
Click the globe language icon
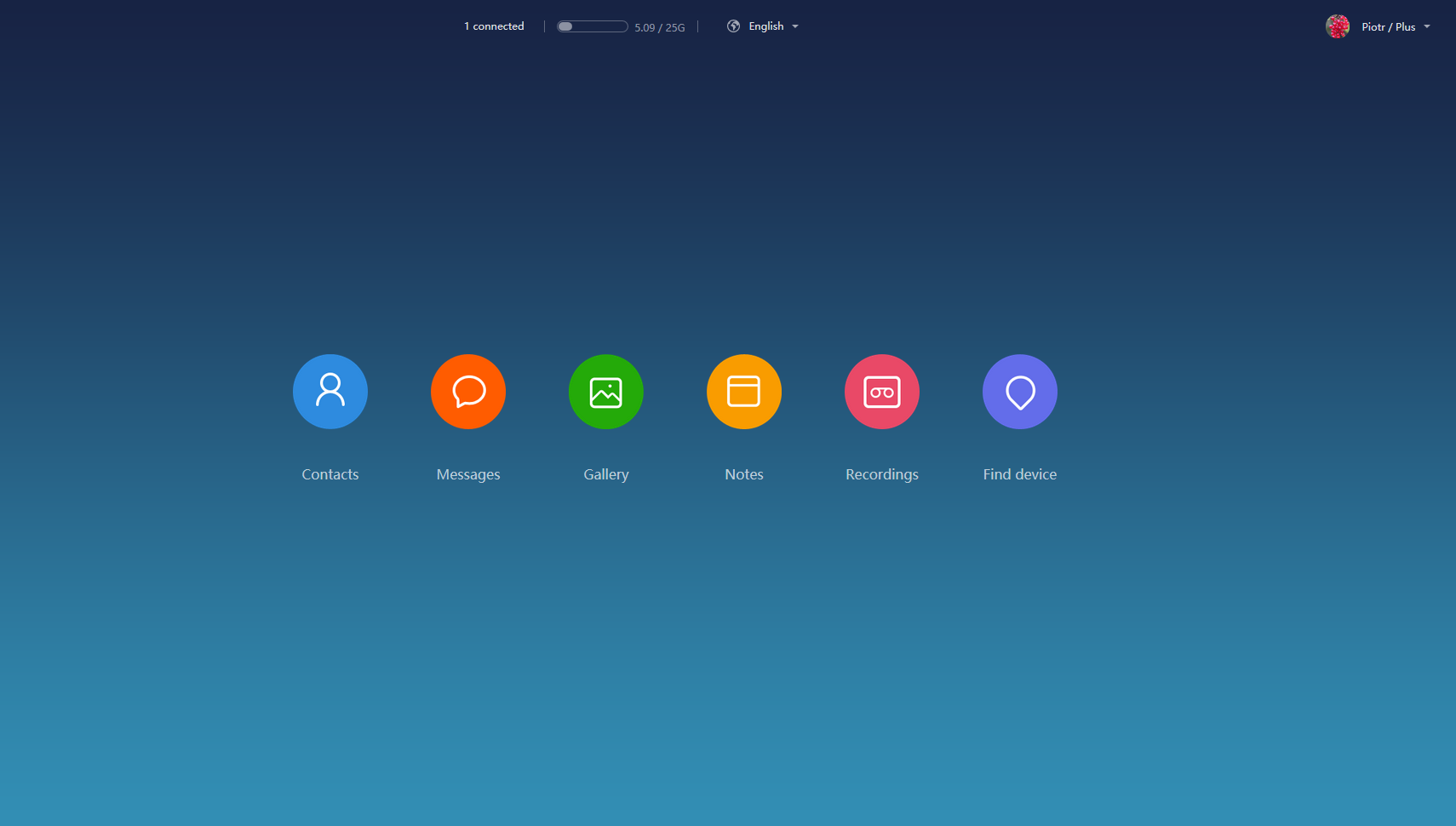coord(733,26)
